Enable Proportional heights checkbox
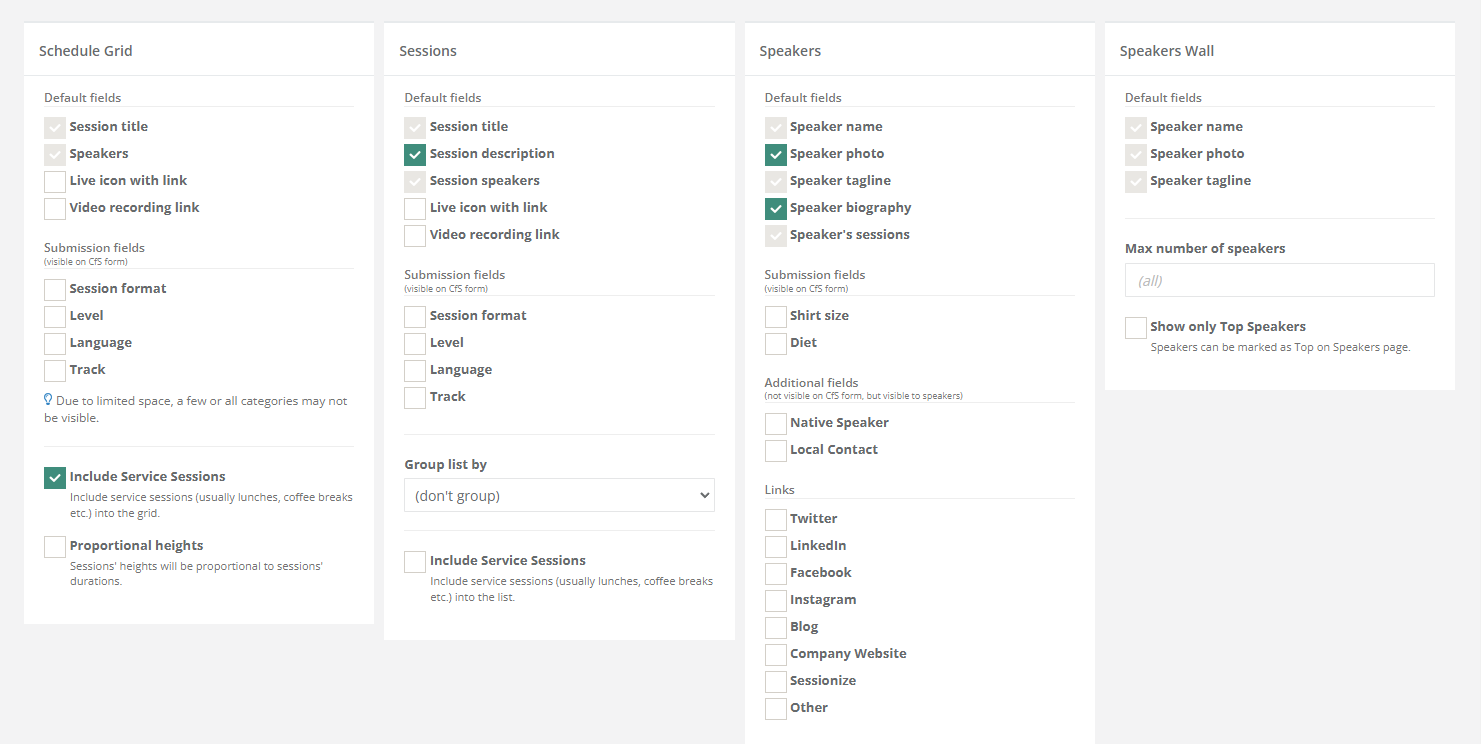 pyautogui.click(x=55, y=546)
